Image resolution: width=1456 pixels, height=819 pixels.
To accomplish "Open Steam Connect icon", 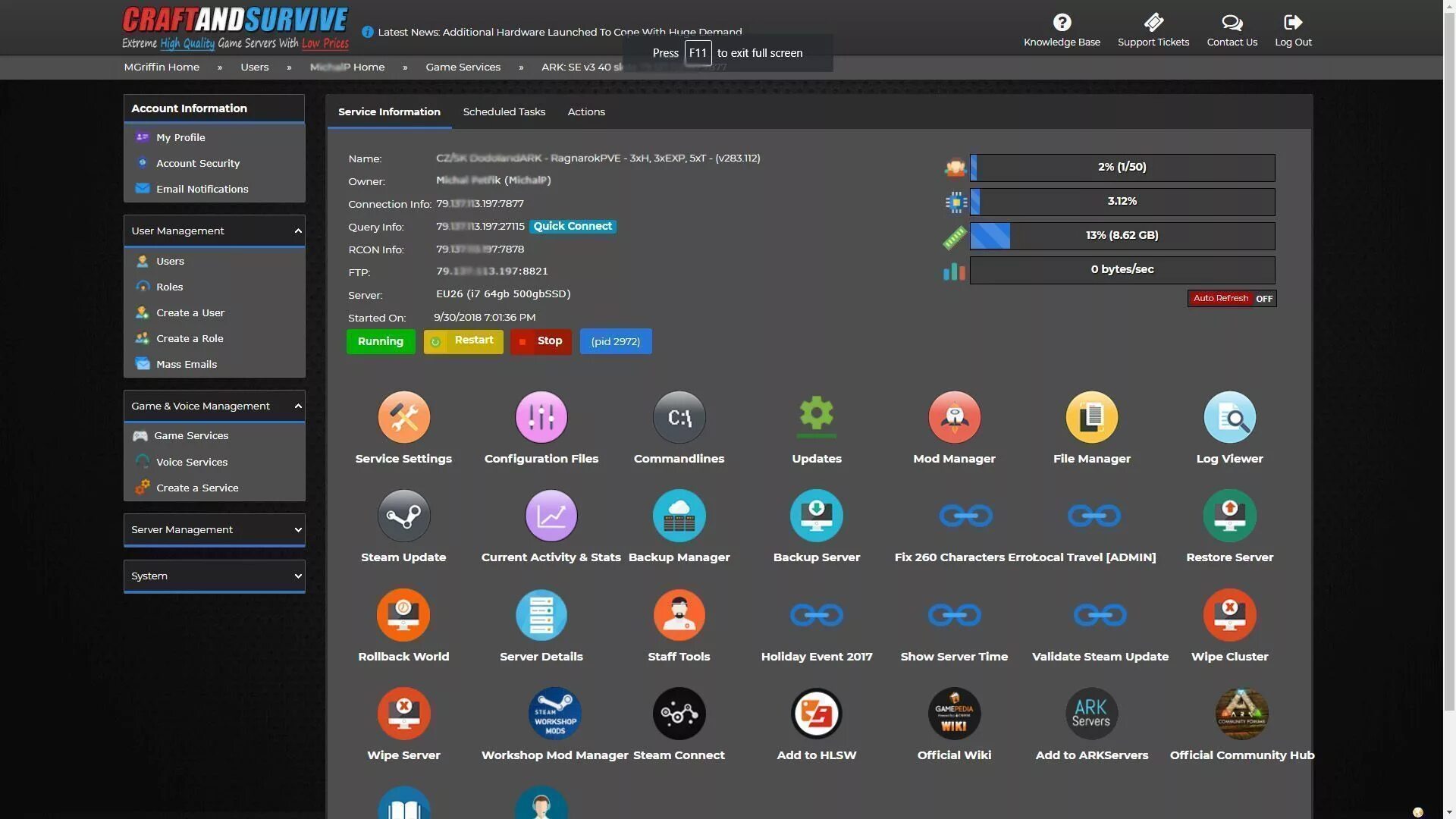I will (679, 714).
